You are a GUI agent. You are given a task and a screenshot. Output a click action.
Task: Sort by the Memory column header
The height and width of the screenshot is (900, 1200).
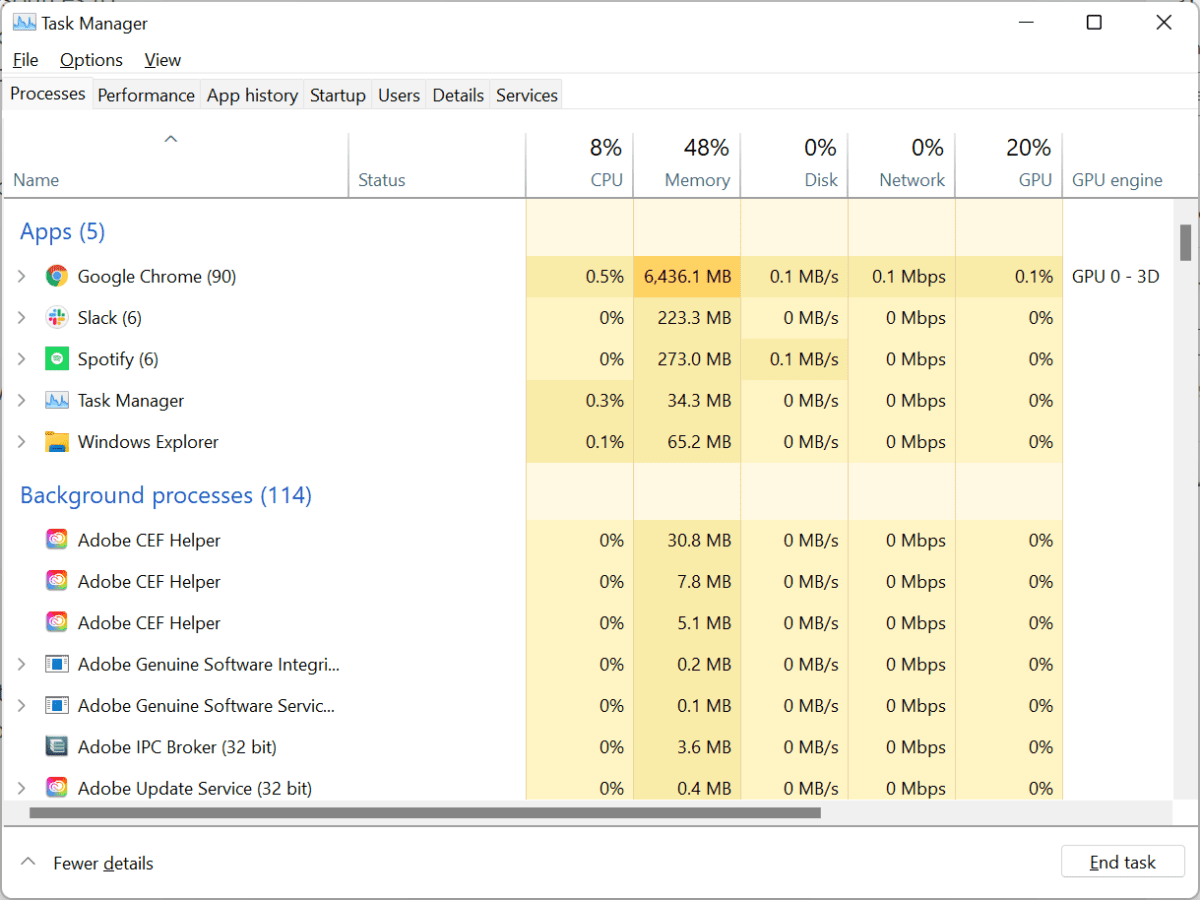click(687, 165)
